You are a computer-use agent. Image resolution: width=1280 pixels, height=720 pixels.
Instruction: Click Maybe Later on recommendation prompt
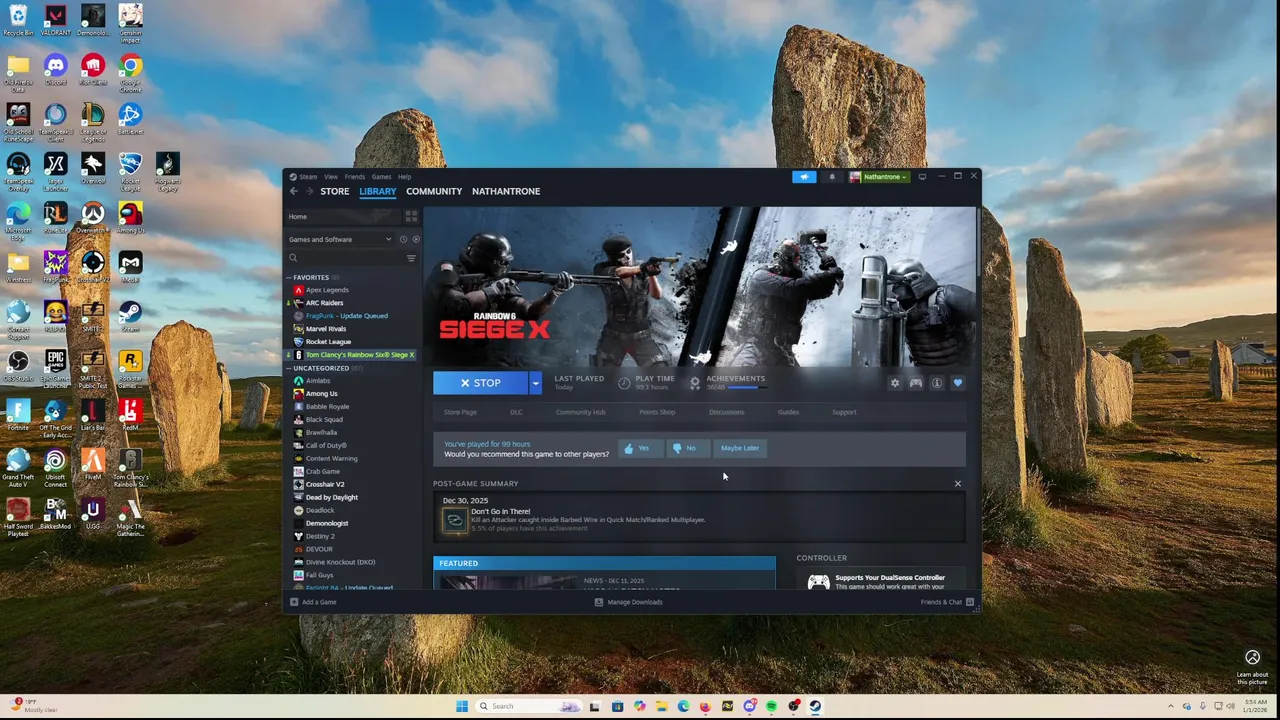(x=740, y=448)
